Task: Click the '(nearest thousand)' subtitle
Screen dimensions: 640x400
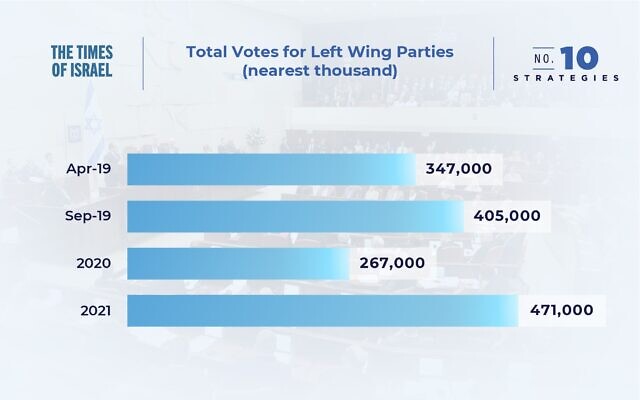Action: (x=320, y=70)
